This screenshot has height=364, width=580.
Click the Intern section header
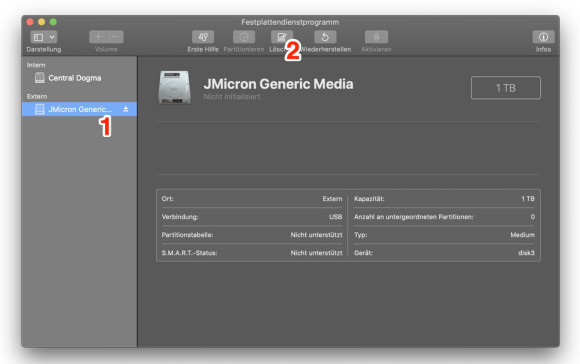36,65
